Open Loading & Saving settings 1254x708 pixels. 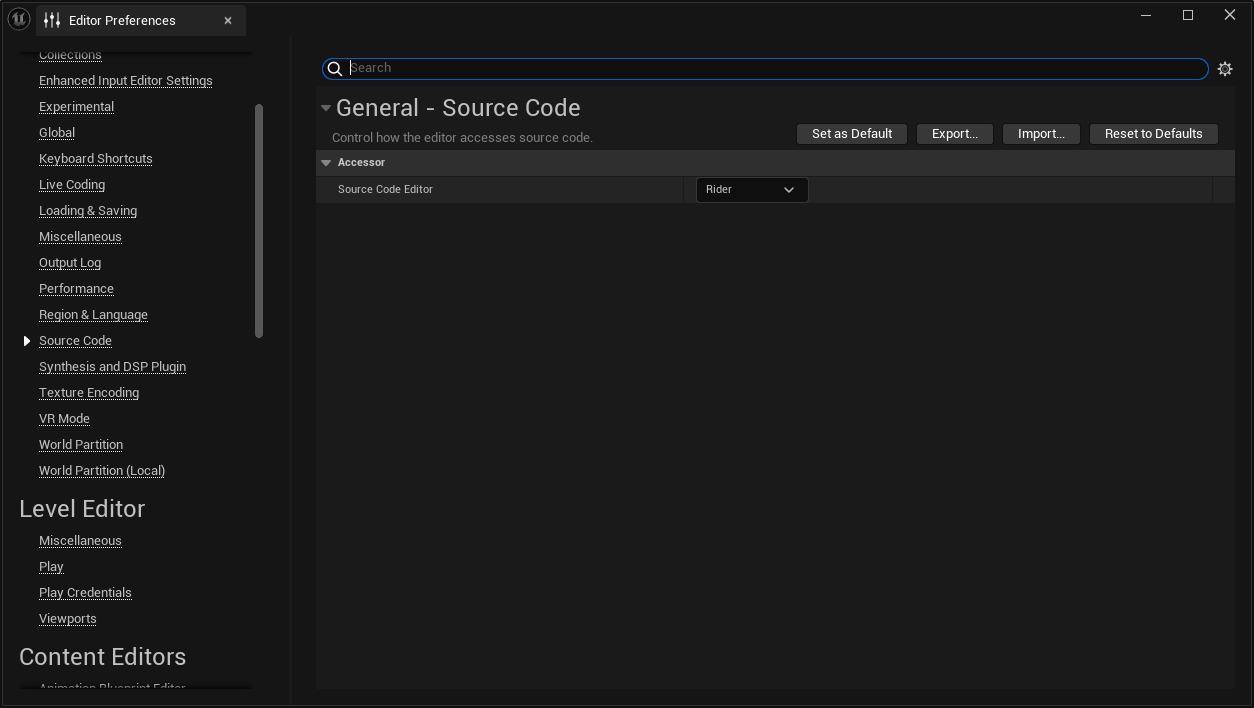click(x=88, y=211)
